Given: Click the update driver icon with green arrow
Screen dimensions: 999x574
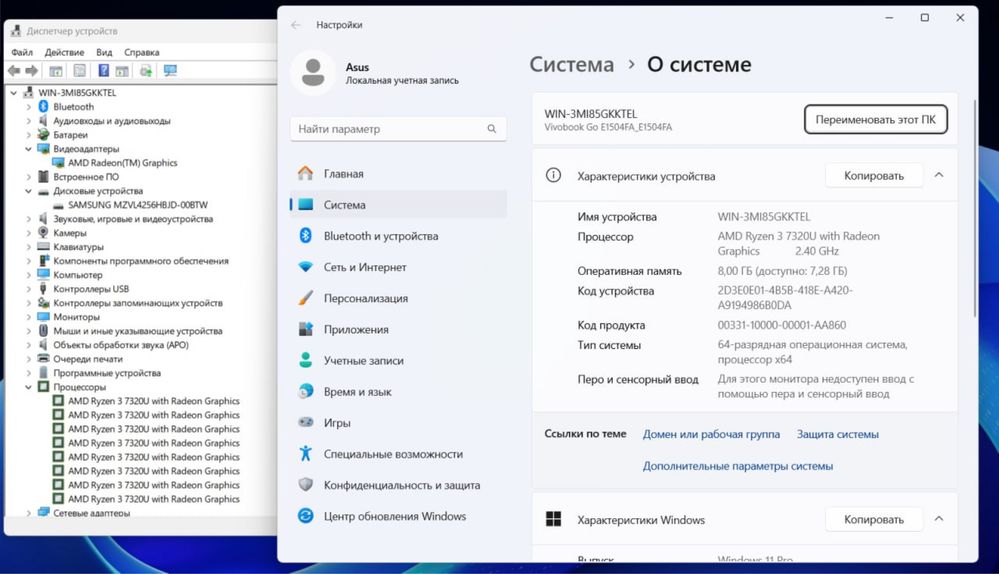Looking at the screenshot, I should point(146,71).
